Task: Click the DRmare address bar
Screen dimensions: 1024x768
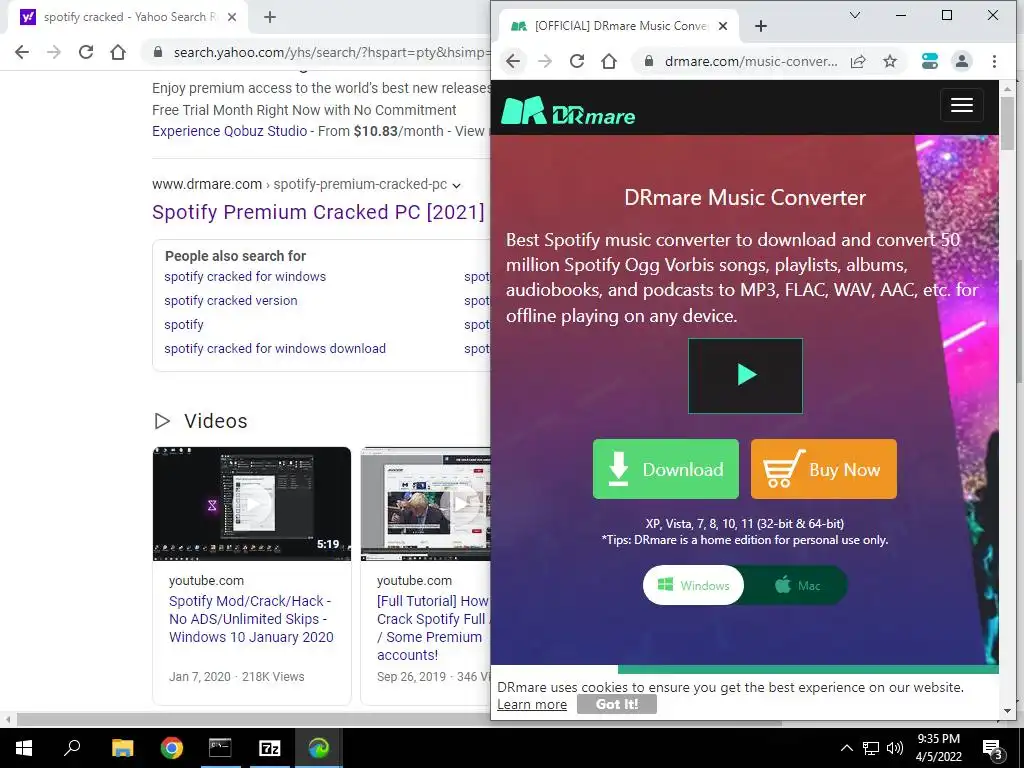Action: pyautogui.click(x=750, y=61)
